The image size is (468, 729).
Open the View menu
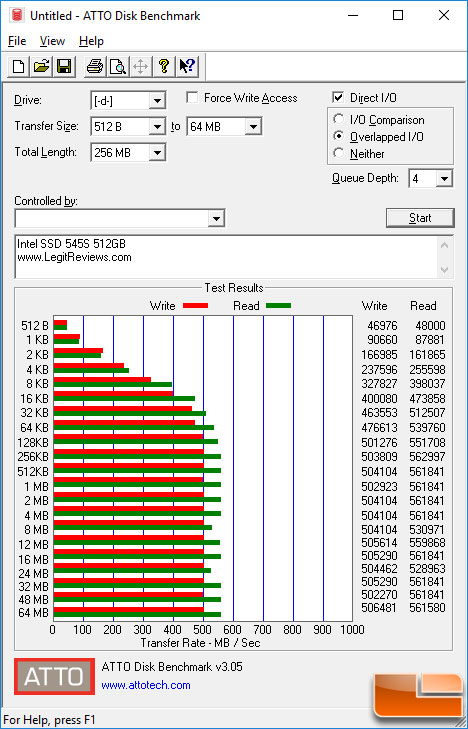52,41
